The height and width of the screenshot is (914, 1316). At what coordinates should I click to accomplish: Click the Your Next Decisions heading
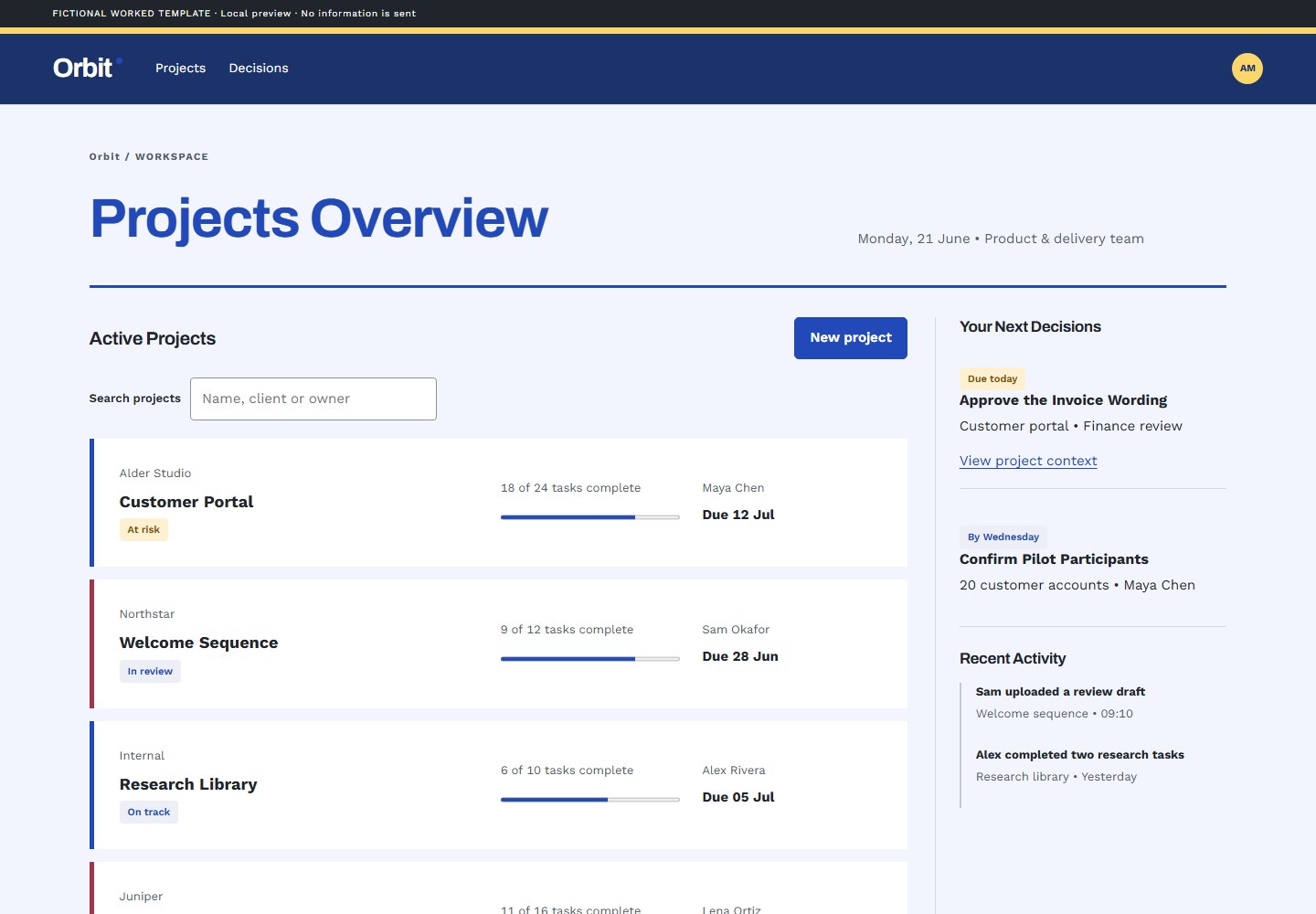pos(1030,327)
